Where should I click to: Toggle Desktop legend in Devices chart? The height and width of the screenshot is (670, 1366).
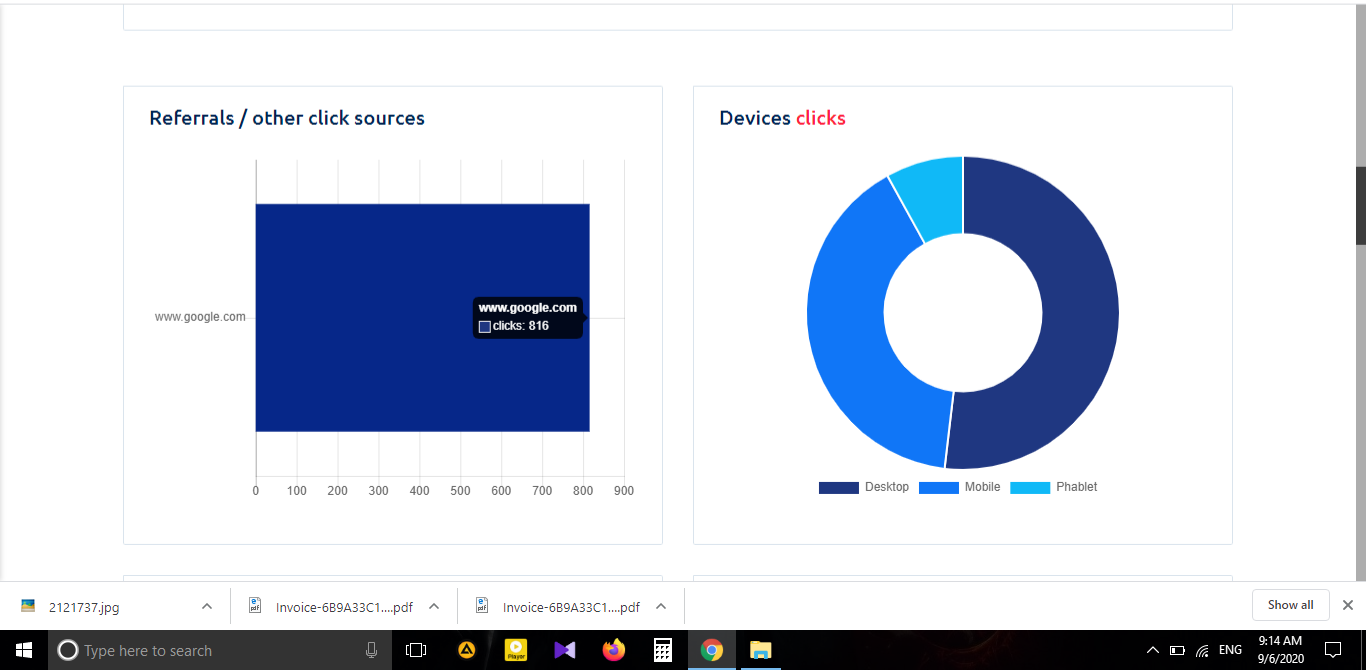864,487
